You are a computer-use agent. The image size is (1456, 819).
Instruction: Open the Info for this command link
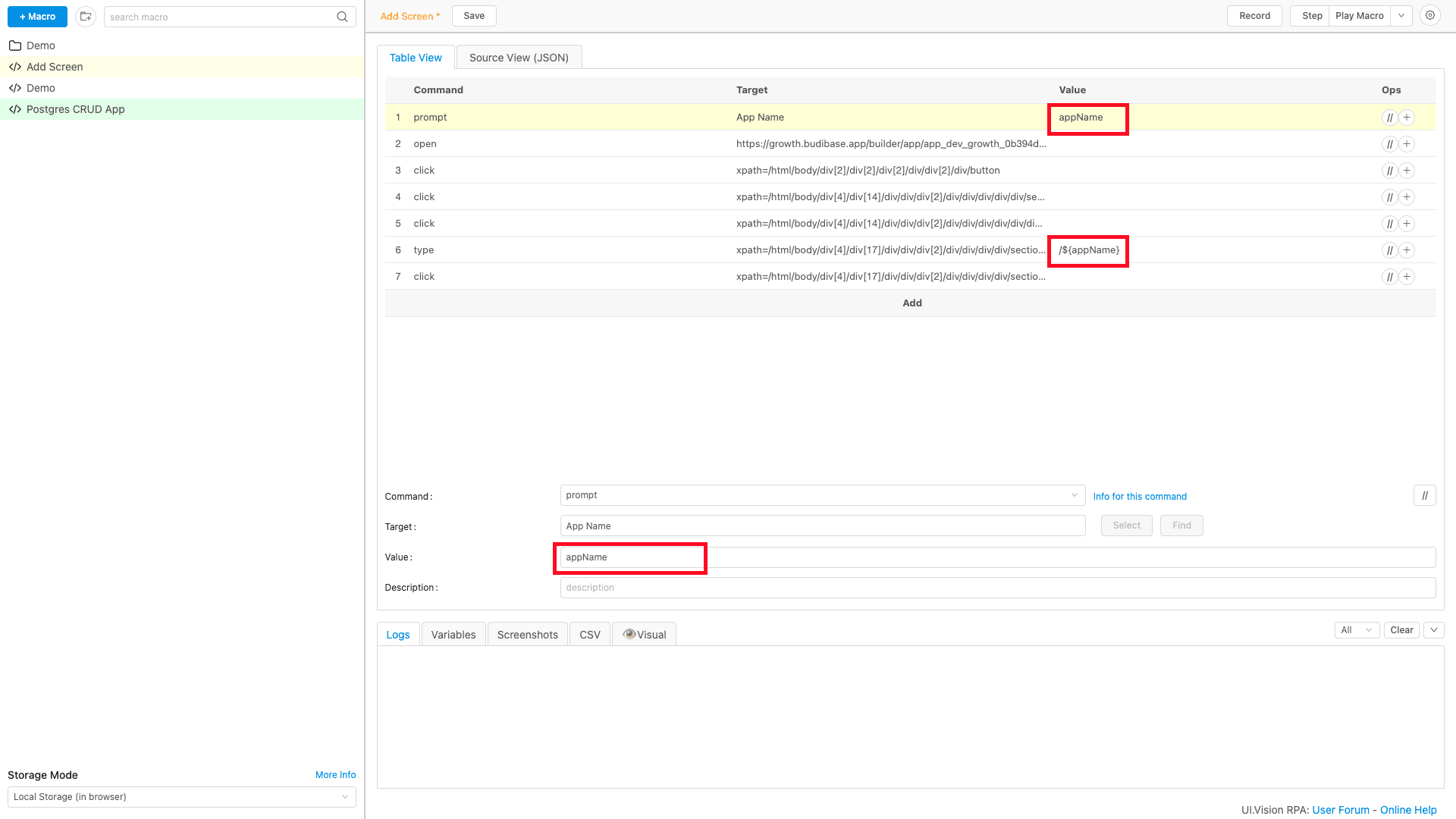pyautogui.click(x=1140, y=497)
